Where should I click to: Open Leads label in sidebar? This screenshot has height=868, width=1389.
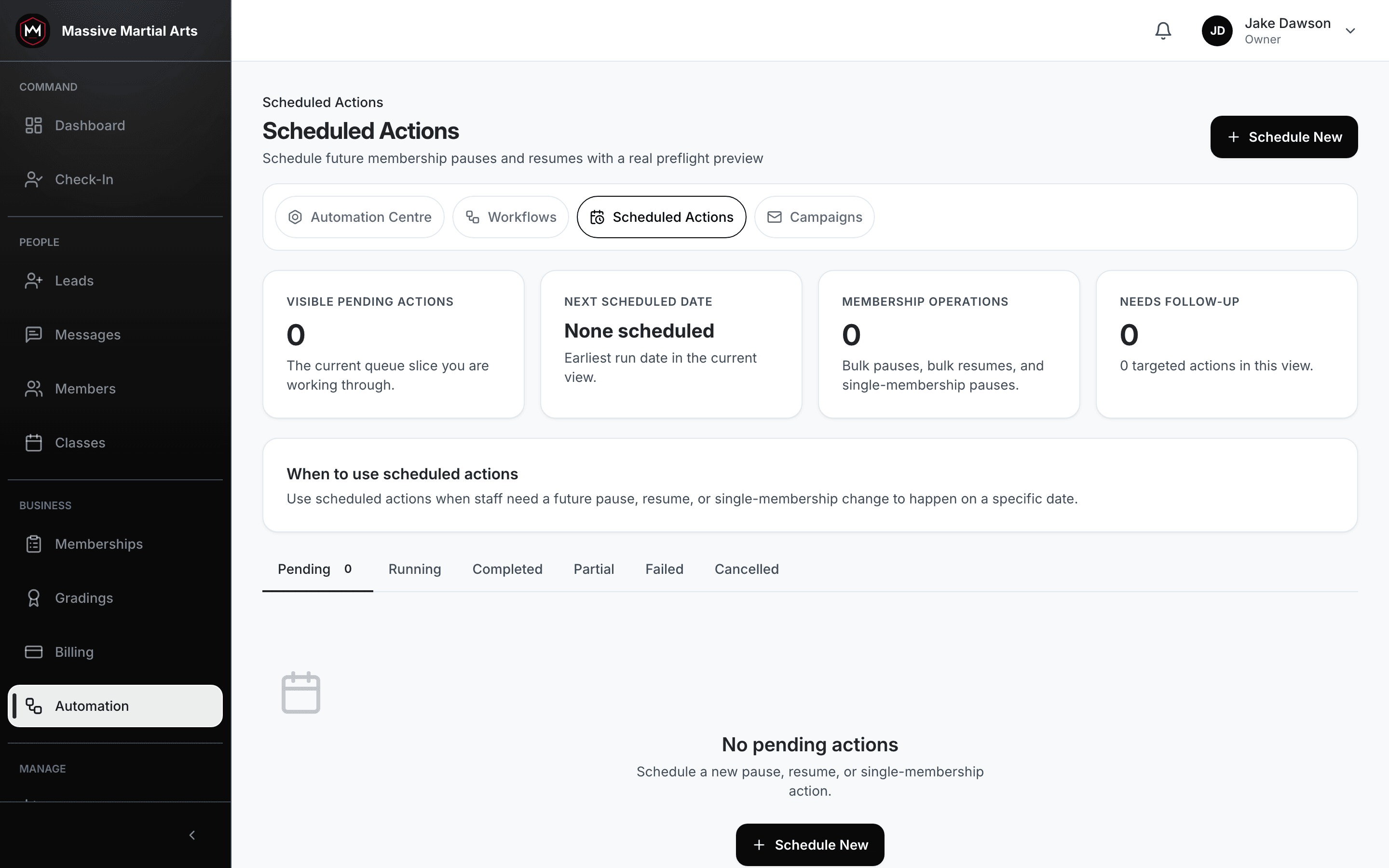point(74,280)
